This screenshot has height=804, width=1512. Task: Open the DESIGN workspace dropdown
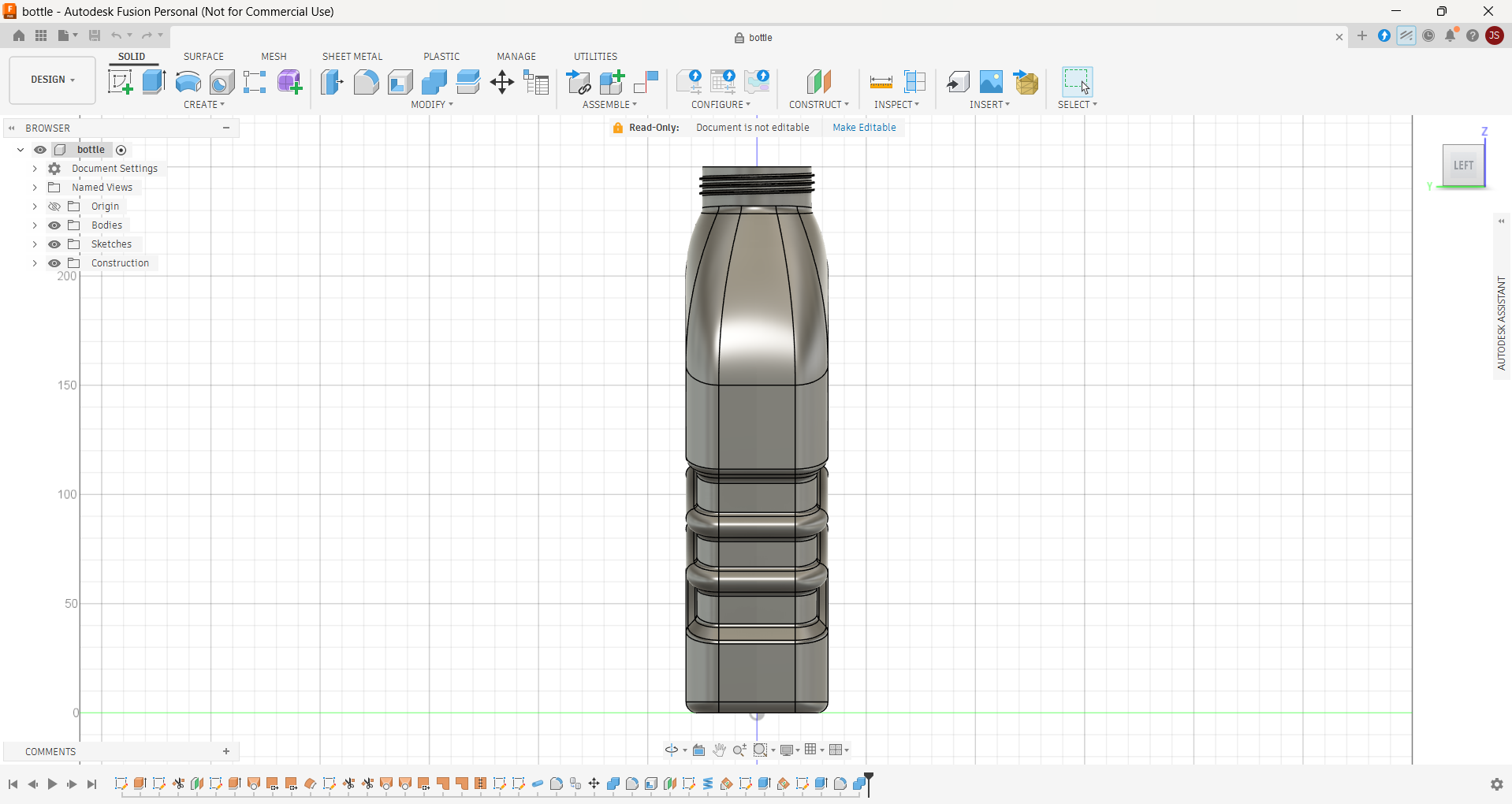(52, 80)
